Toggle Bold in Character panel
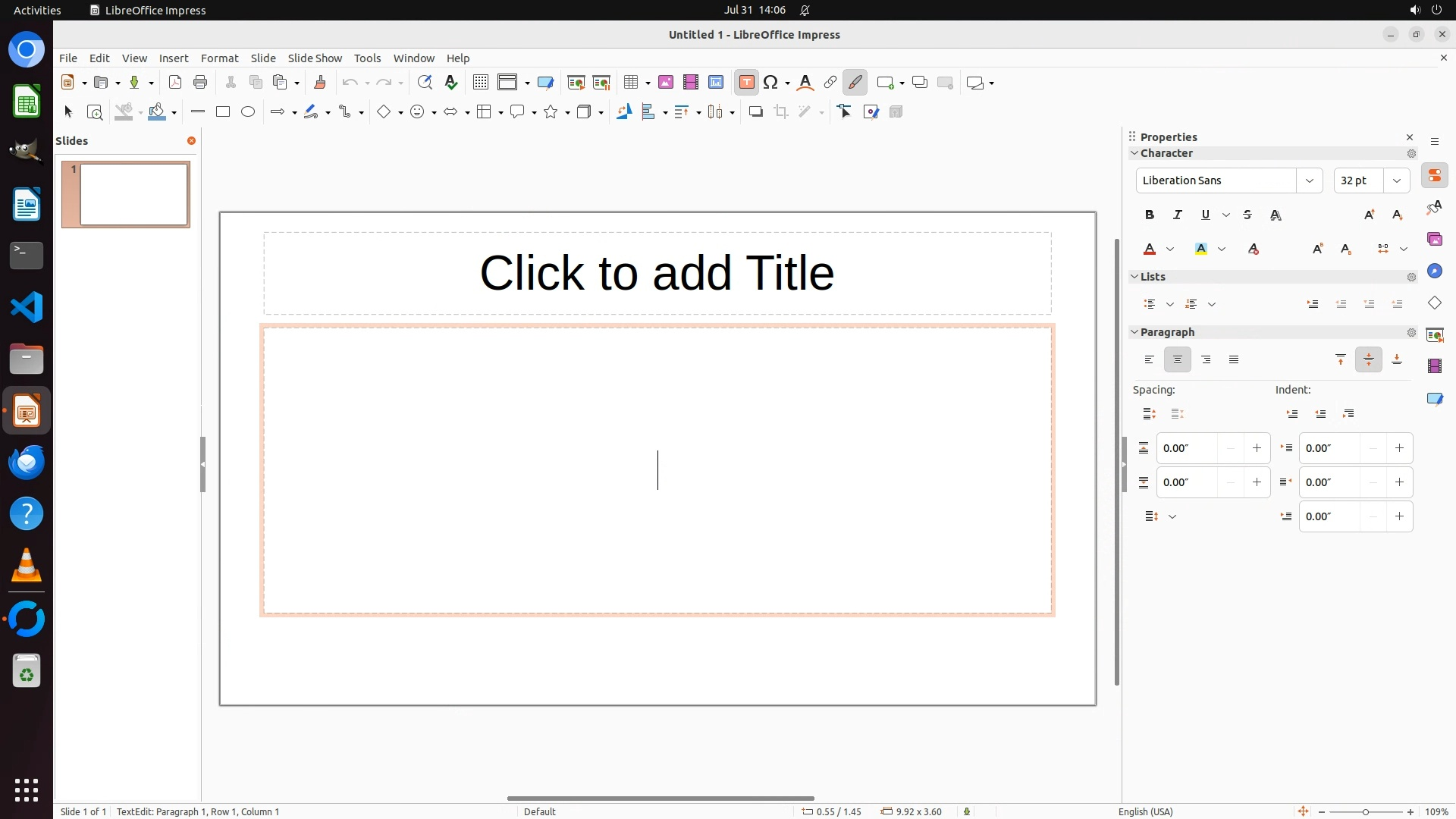This screenshot has width=1456, height=819. pos(1150,215)
